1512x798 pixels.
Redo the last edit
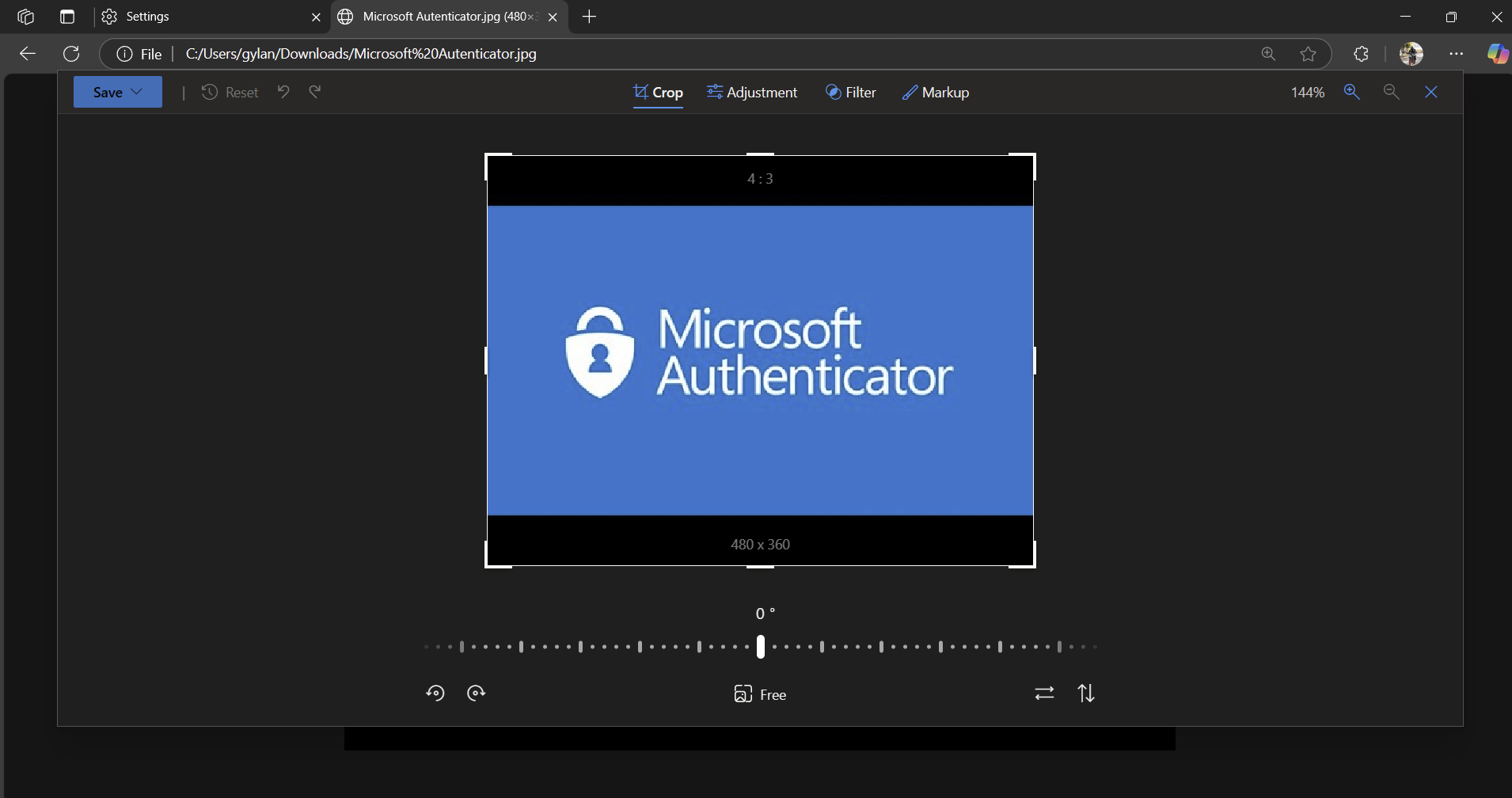point(315,92)
